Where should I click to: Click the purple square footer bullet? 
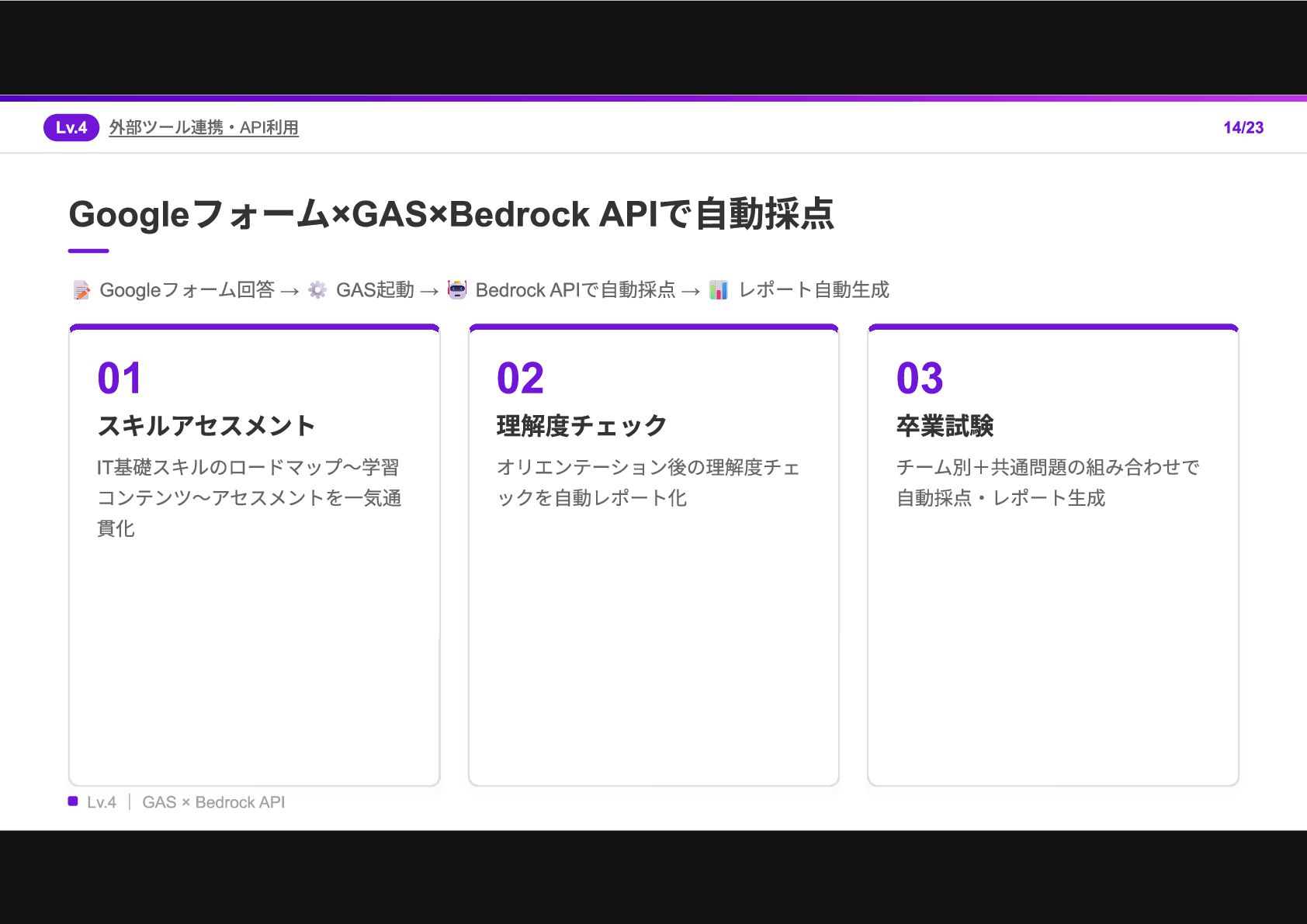click(x=73, y=801)
